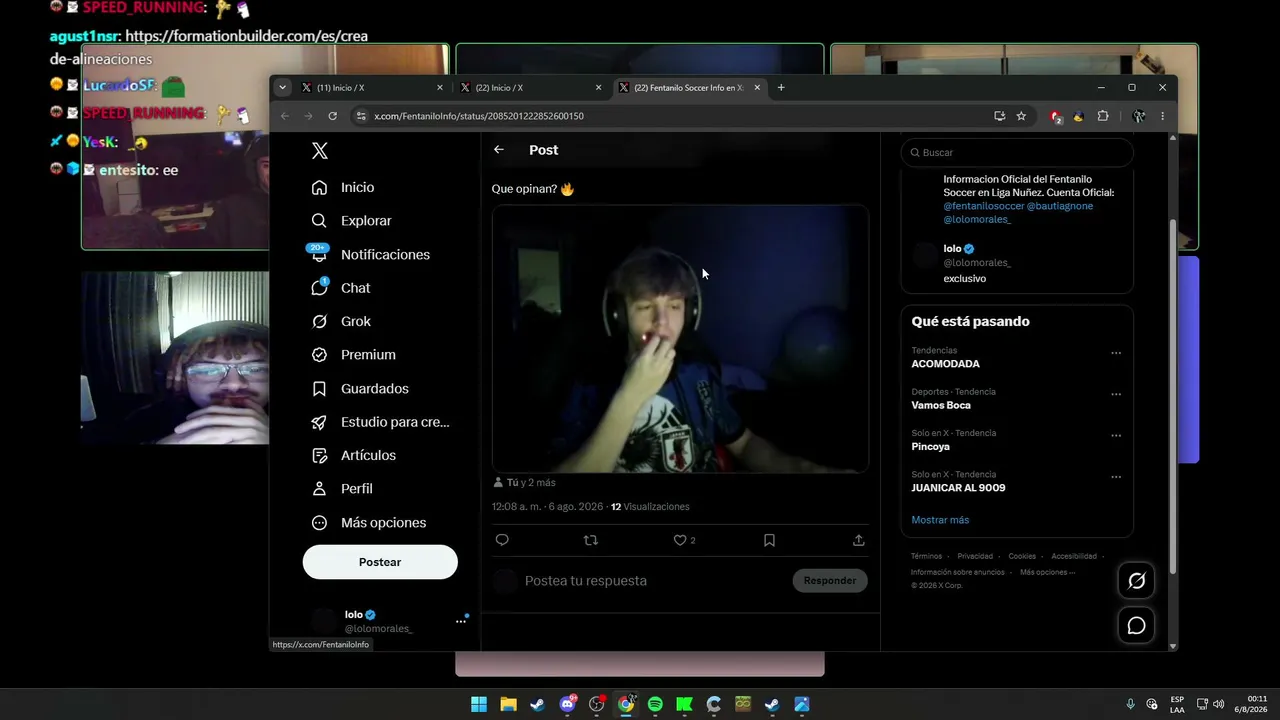Viewport: 1280px width, 720px height.
Task: Switch to the (22) Inicio / X tab
Action: [529, 88]
